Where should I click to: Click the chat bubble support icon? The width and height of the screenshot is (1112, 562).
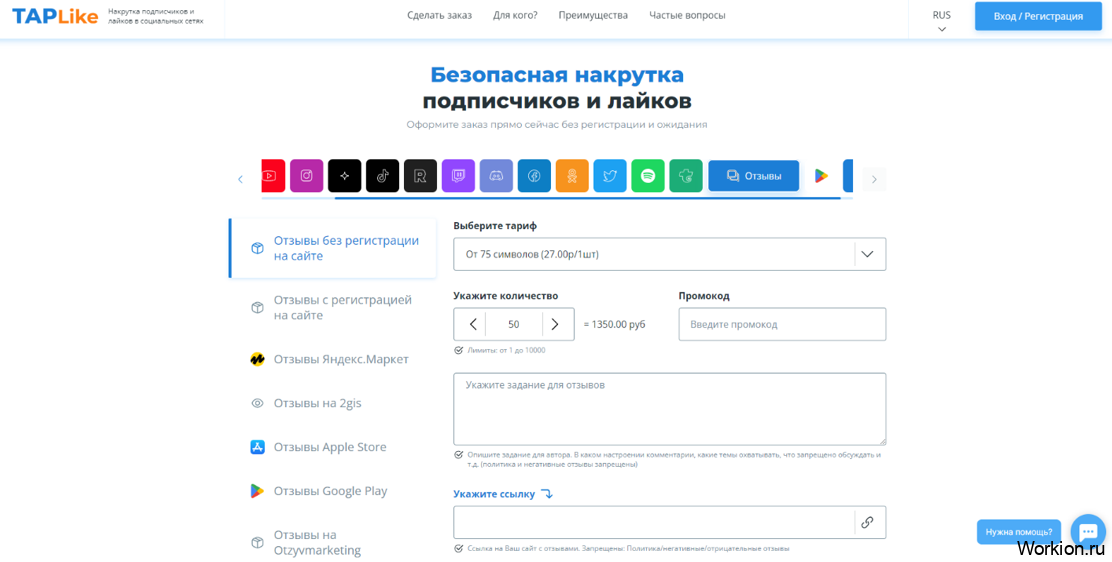pyautogui.click(x=1086, y=531)
